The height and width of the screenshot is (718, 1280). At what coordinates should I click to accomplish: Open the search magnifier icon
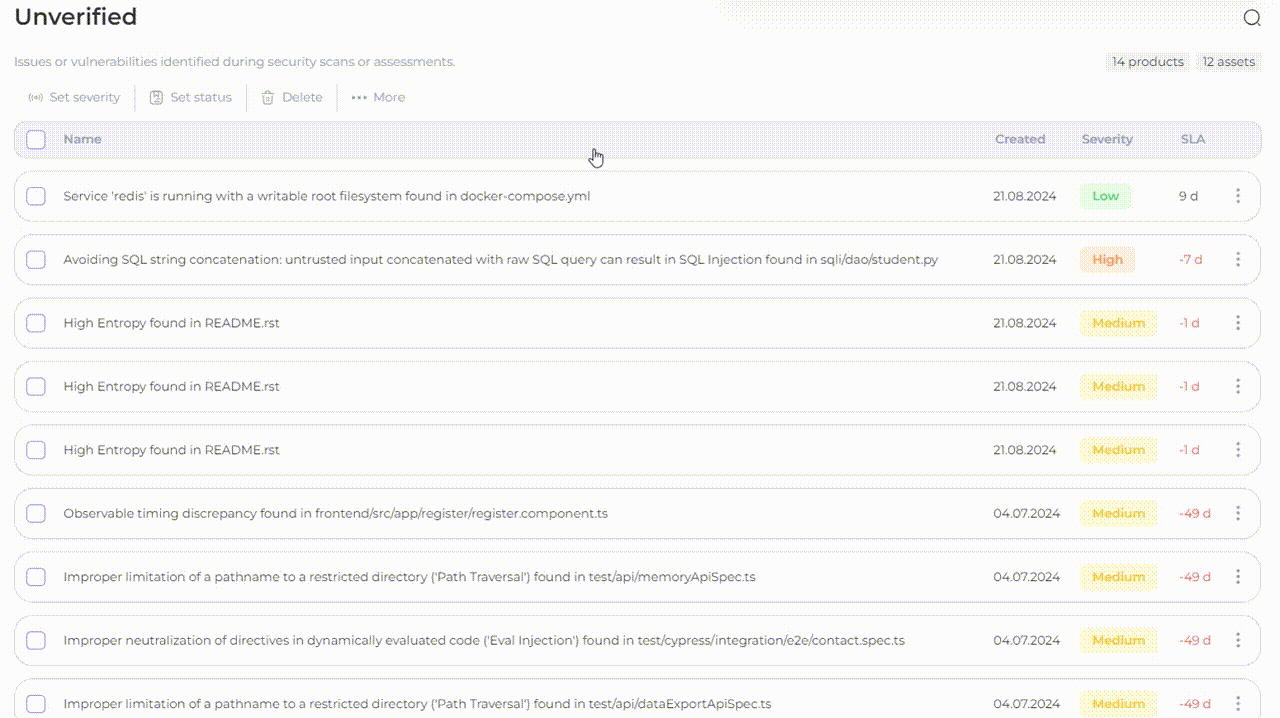coord(1252,18)
